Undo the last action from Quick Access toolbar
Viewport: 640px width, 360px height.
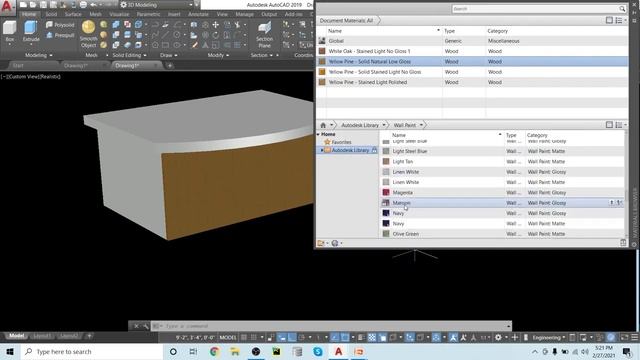pyautogui.click(x=93, y=5)
